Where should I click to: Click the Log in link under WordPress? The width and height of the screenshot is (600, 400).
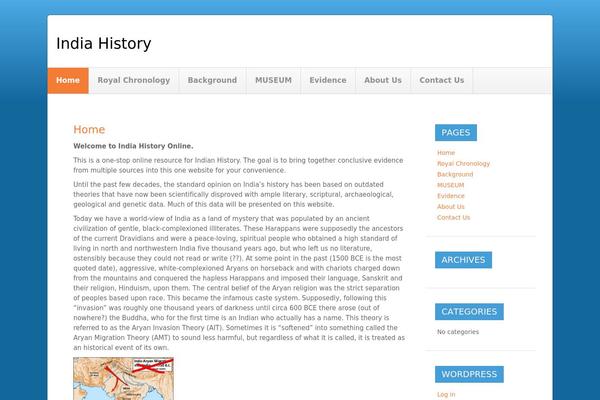click(x=446, y=394)
